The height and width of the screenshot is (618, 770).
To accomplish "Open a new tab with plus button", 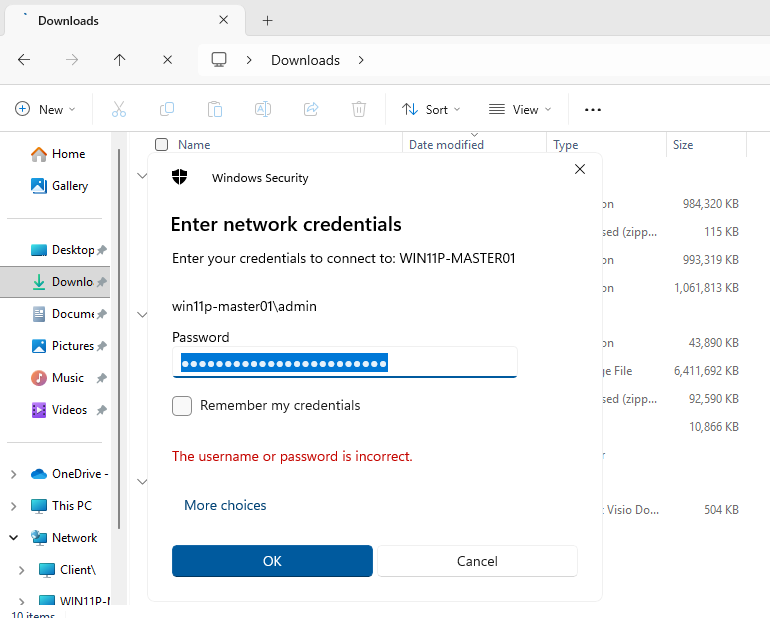I will click(267, 20).
